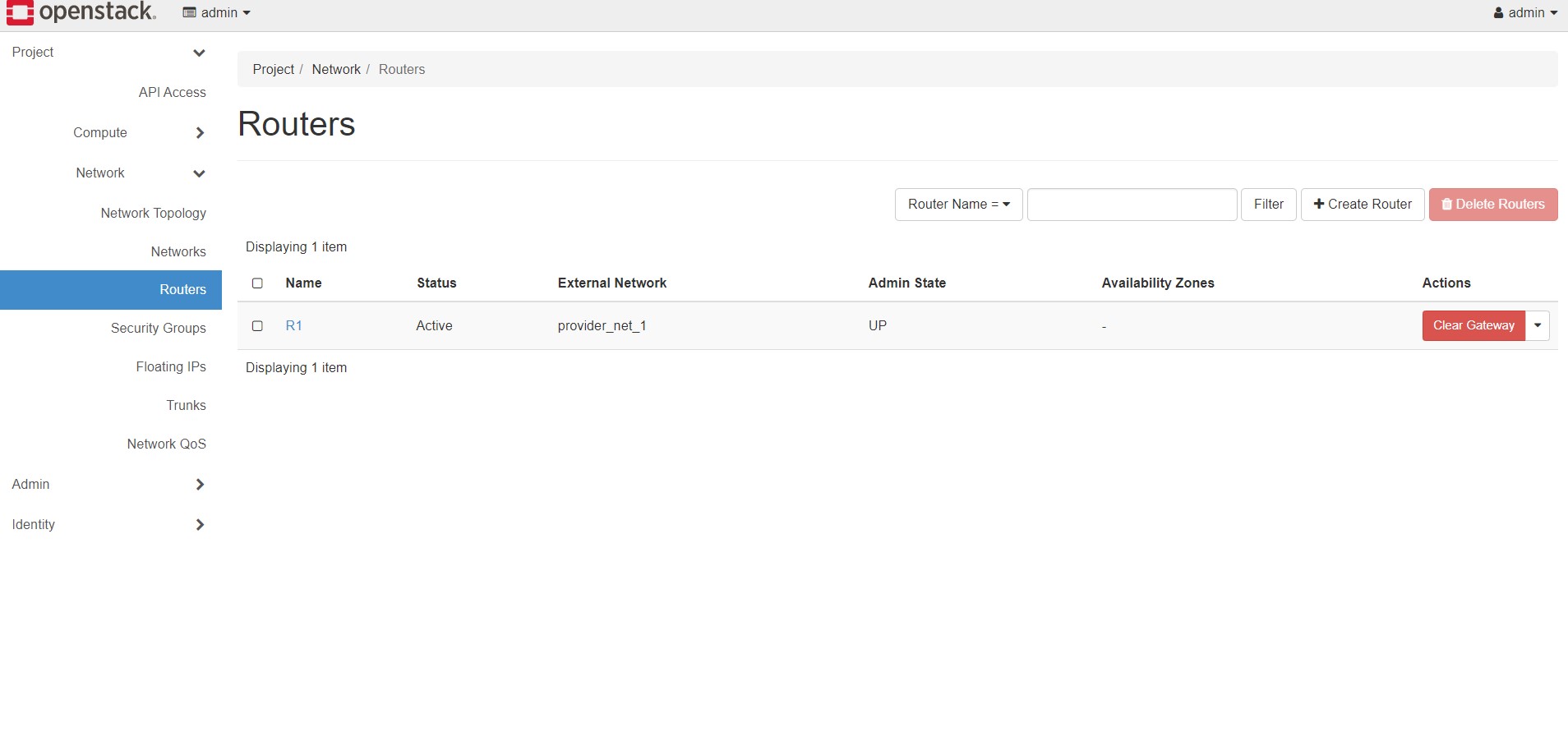
Task: Collapse the Project section chevron
Action: [x=199, y=53]
